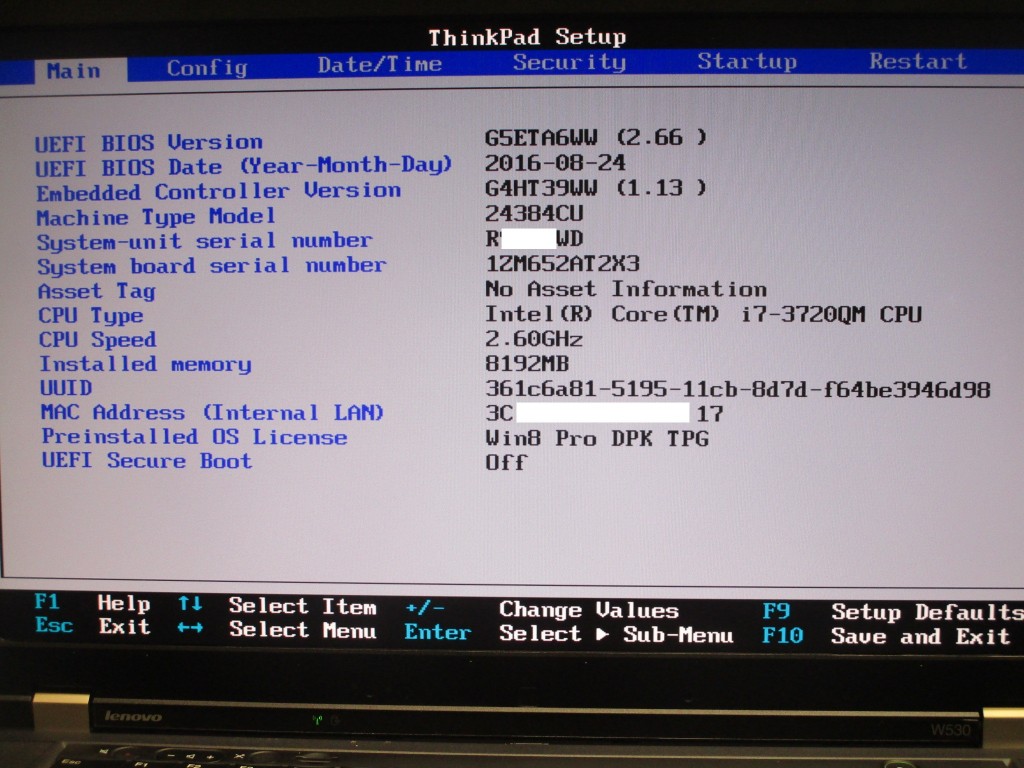
Task: Click the Secure Boot Off value
Action: [506, 462]
